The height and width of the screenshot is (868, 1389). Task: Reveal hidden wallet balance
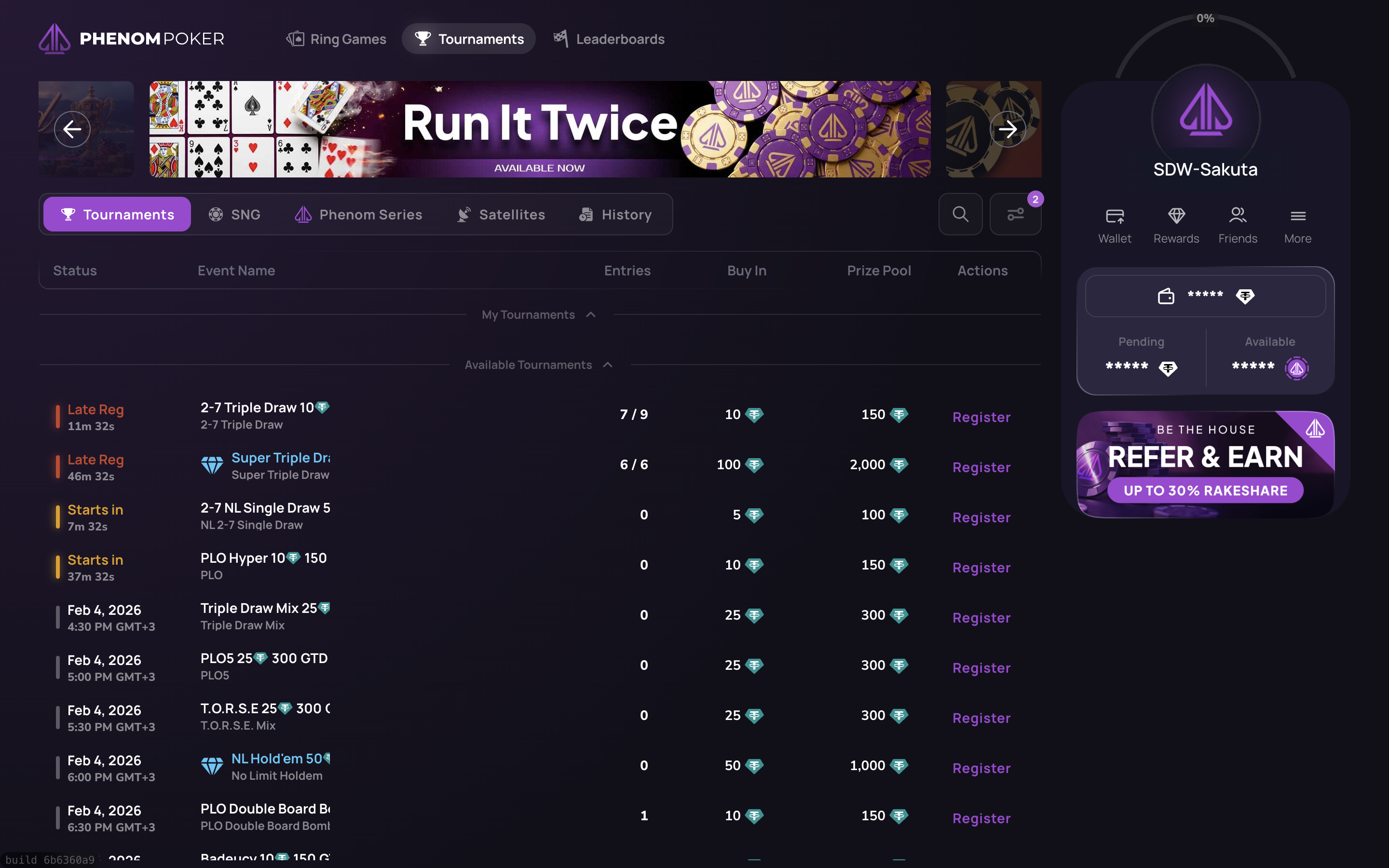coord(1205,296)
